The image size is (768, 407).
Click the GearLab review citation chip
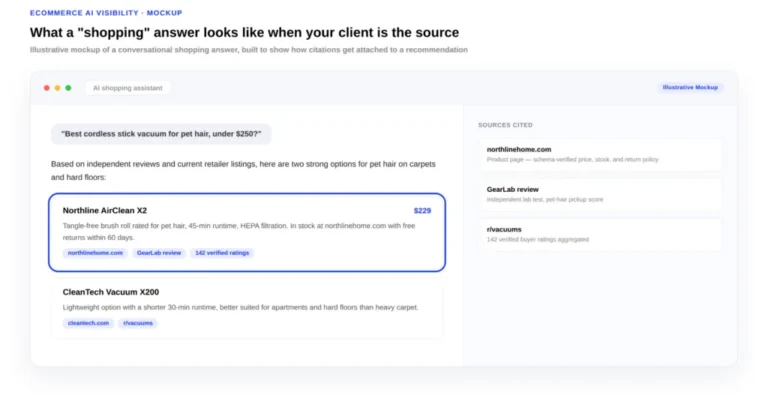[159, 253]
